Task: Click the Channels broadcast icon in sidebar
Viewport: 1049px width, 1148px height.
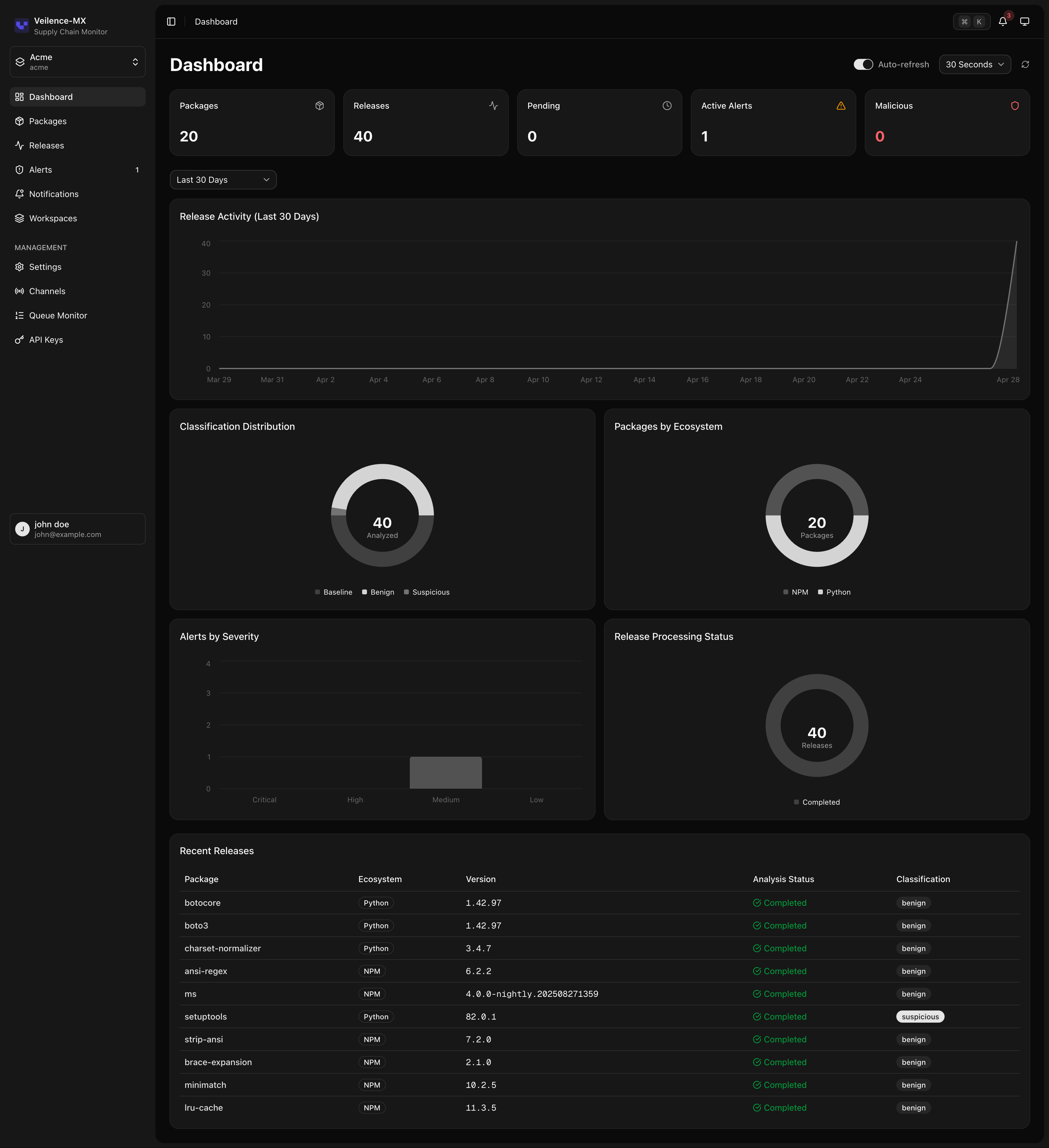Action: point(19,292)
